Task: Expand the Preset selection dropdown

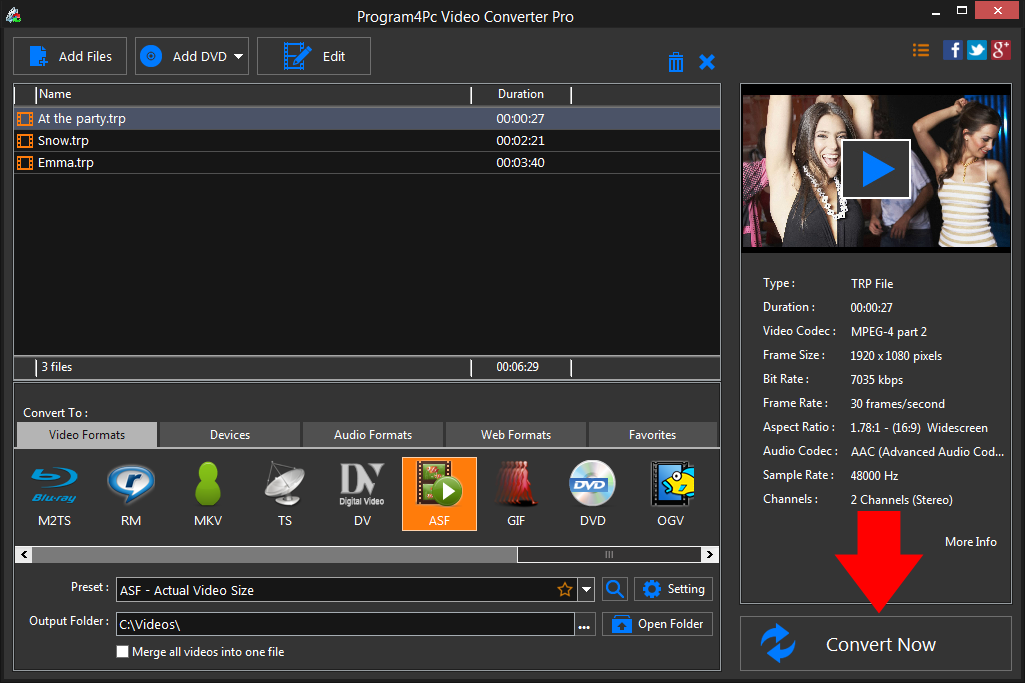Action: coord(586,589)
